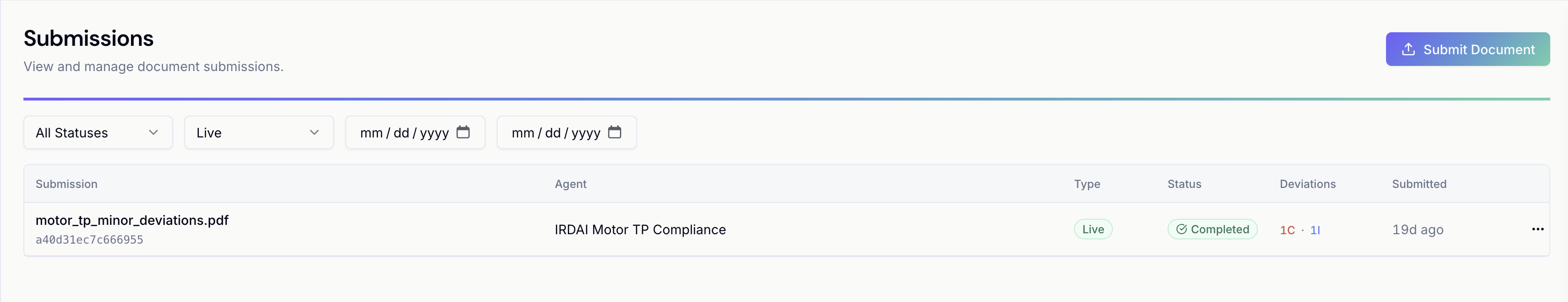The image size is (1568, 302).
Task: Click the Deviations column header
Action: click(x=1307, y=184)
